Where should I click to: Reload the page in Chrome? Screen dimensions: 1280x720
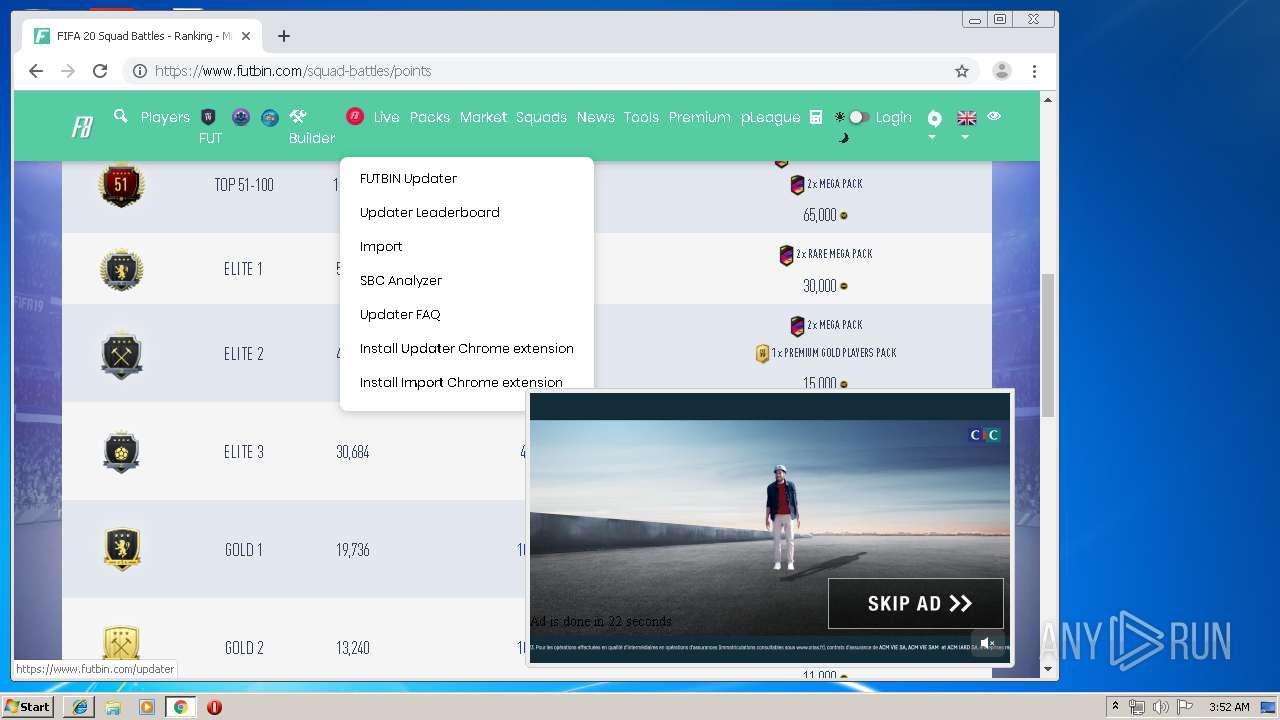click(x=100, y=71)
